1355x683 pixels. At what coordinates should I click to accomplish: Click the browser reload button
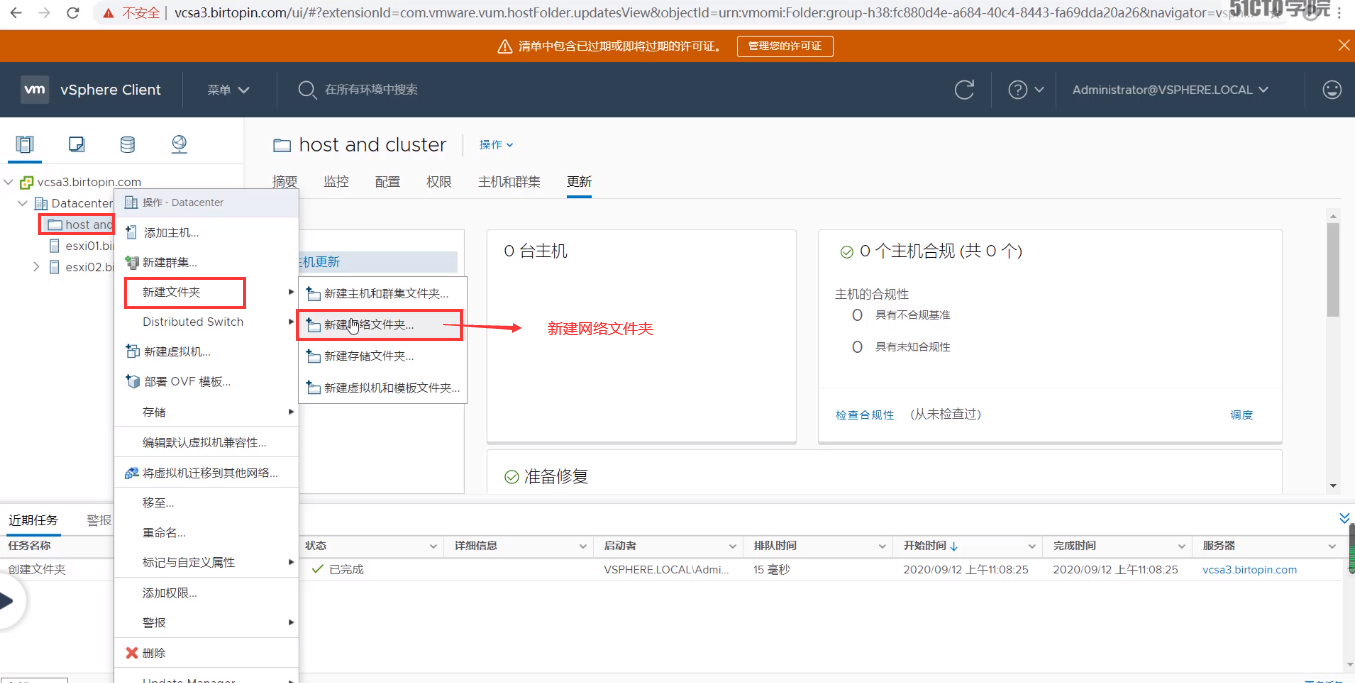point(73,13)
